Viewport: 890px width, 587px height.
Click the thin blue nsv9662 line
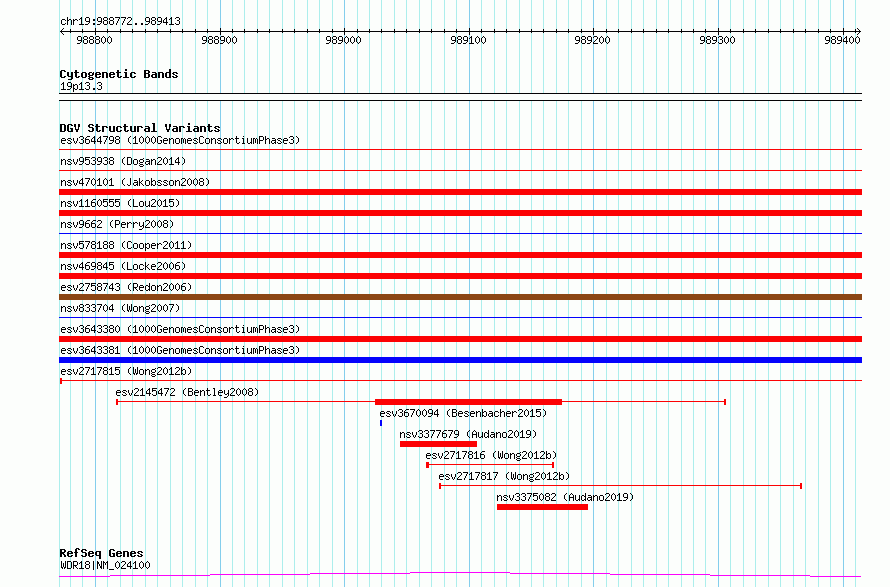pos(460,233)
